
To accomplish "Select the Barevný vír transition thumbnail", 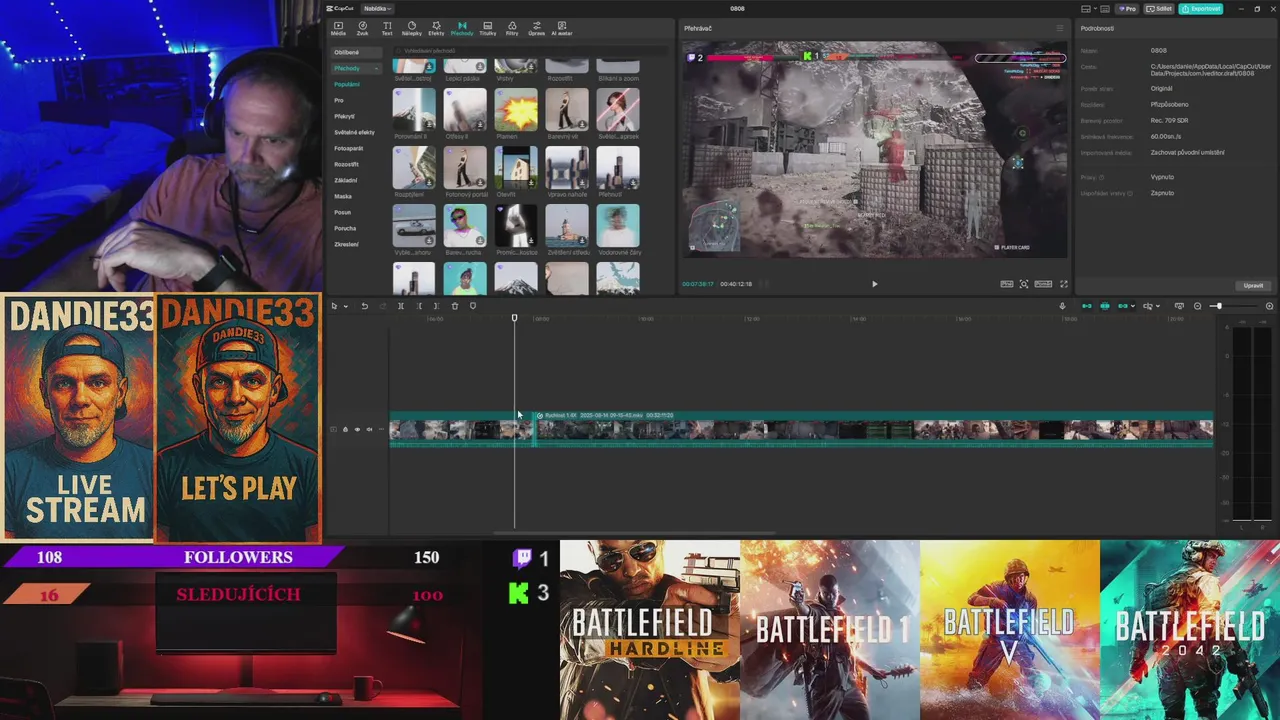I will click(x=567, y=109).
